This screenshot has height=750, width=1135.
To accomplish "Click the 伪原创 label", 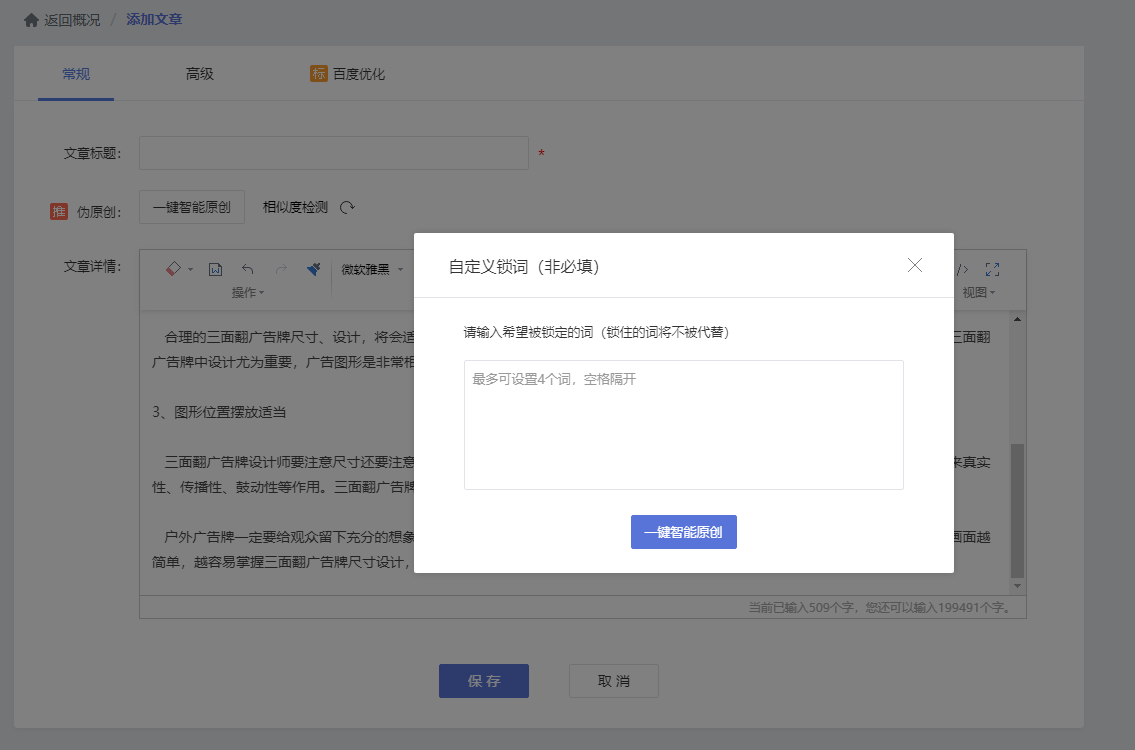I will point(99,212).
